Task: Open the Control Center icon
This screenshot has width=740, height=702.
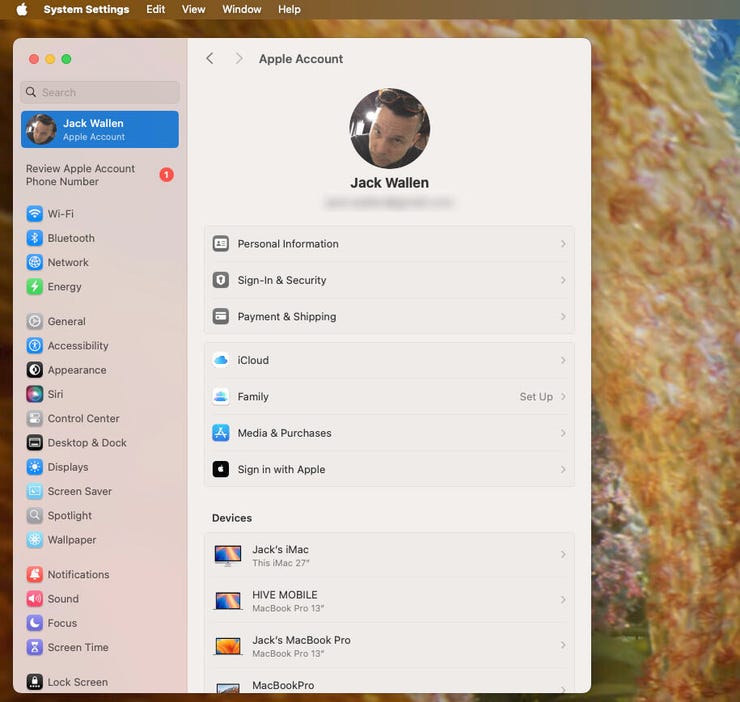Action: 34,418
